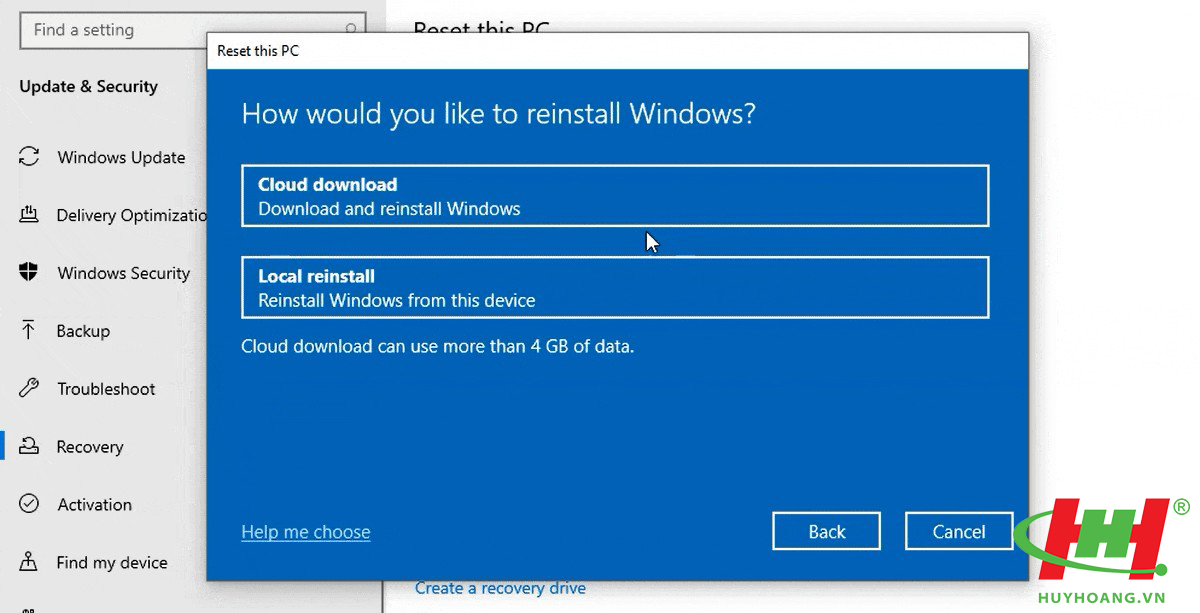This screenshot has width=1200, height=613.
Task: Select Recovery in the sidebar
Action: [x=90, y=447]
